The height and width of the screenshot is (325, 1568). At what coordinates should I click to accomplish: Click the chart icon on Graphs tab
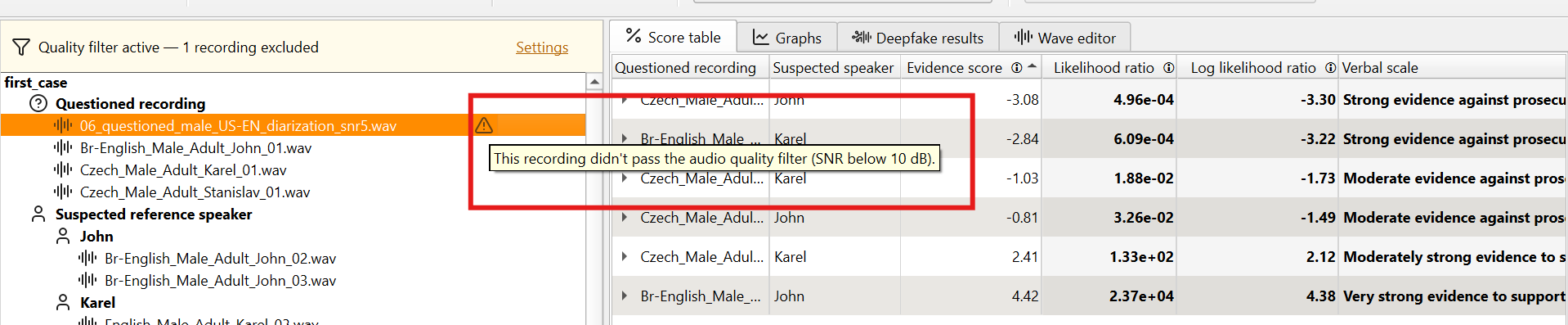(761, 38)
